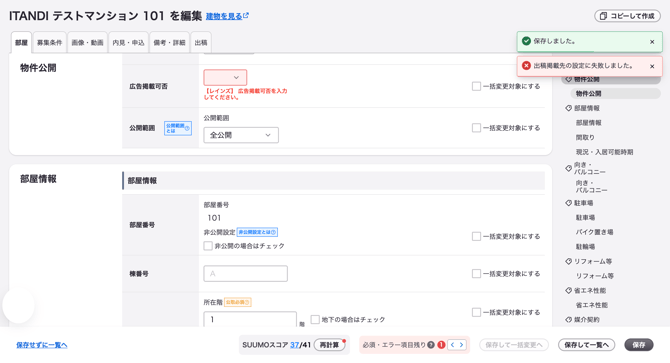Open the 広告掲載可否 dropdown

tap(225, 77)
